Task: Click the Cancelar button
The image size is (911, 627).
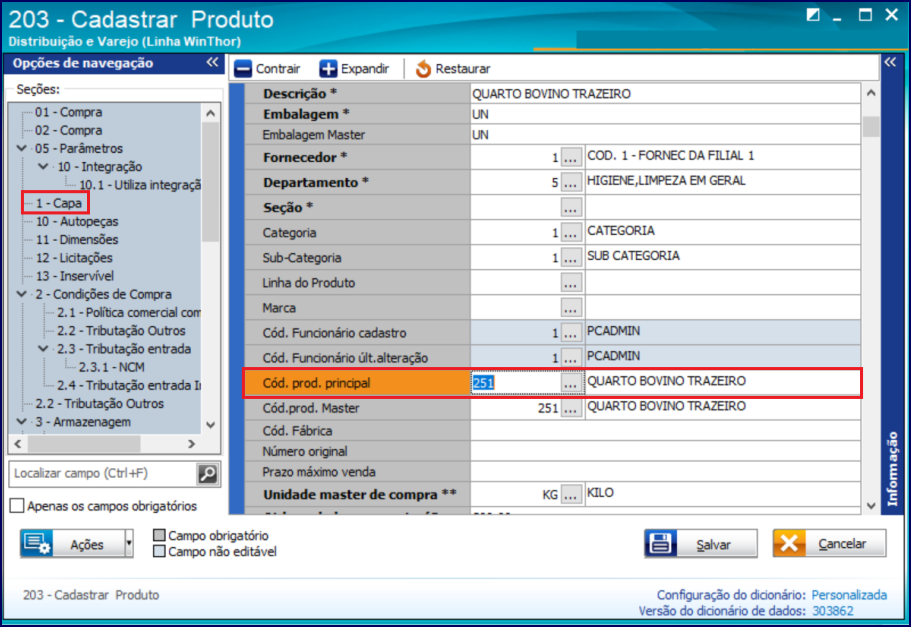Action: point(829,544)
